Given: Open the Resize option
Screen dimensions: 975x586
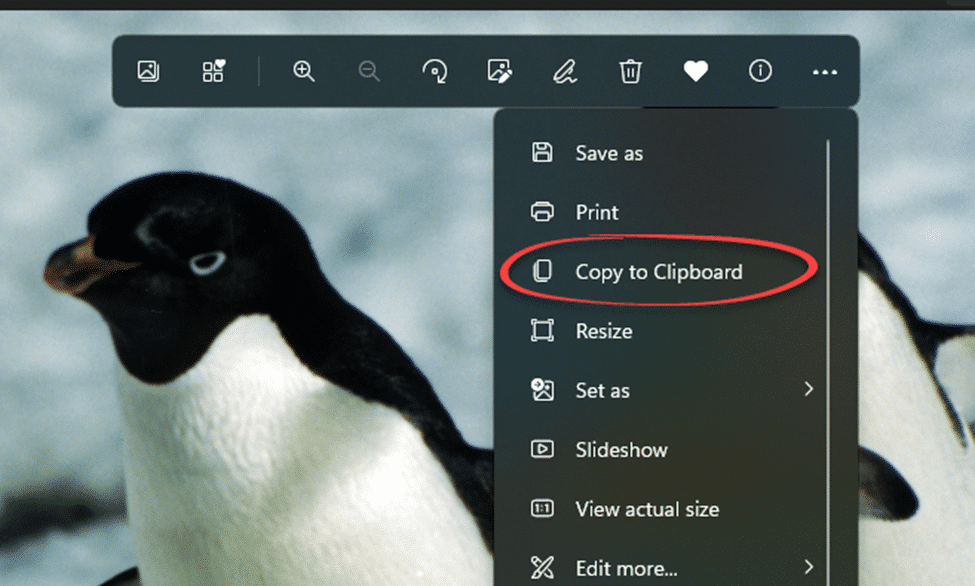Looking at the screenshot, I should click(603, 331).
